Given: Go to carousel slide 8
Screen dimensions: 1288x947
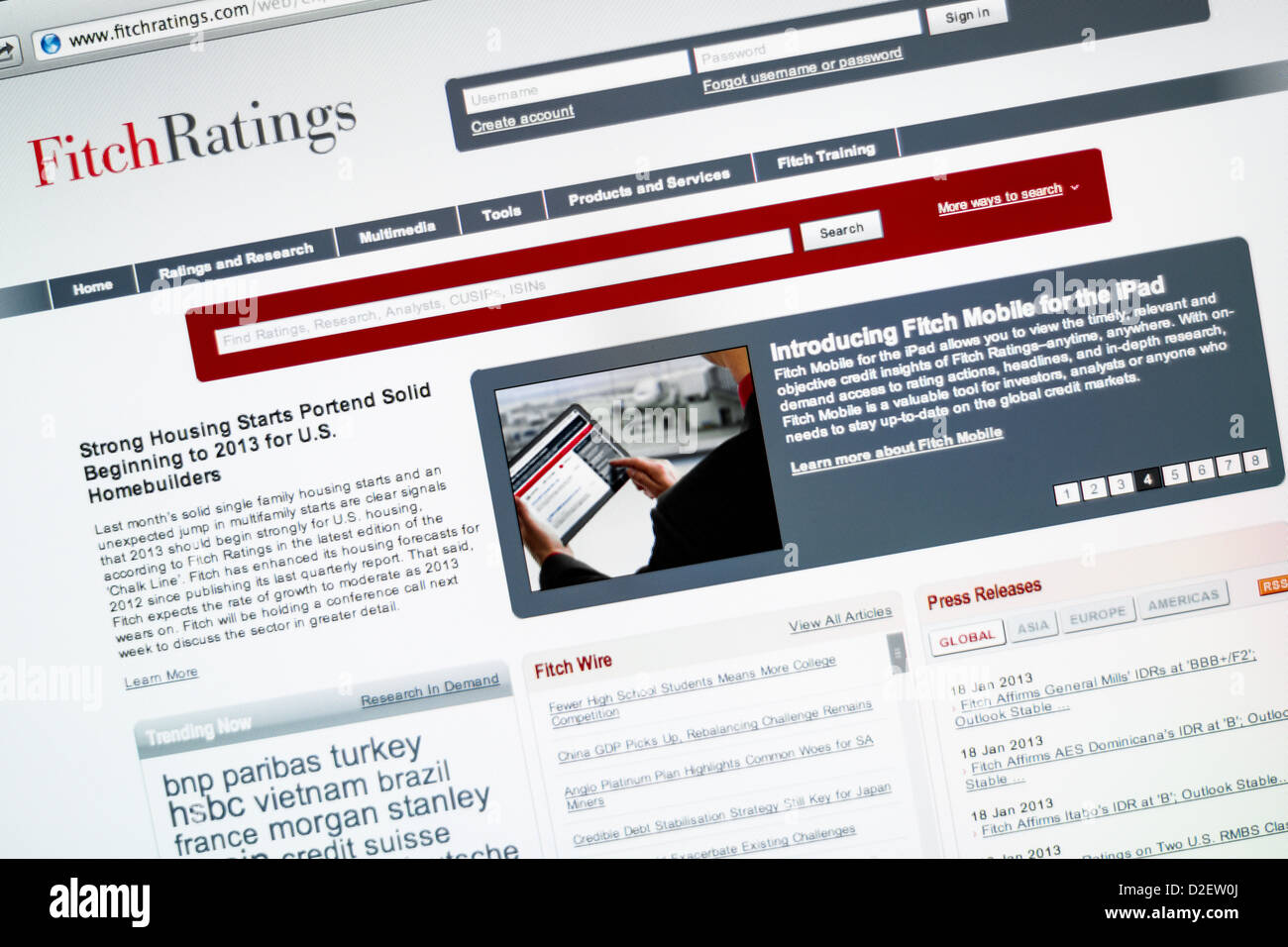Looking at the screenshot, I should [x=1254, y=460].
